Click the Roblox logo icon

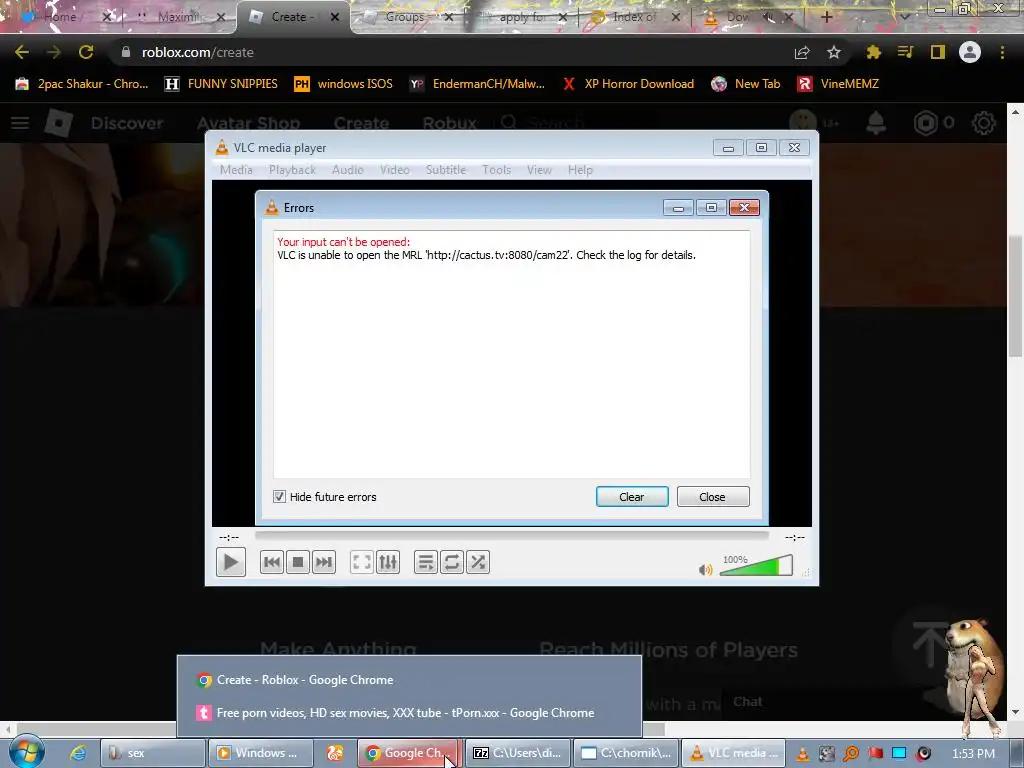click(59, 123)
